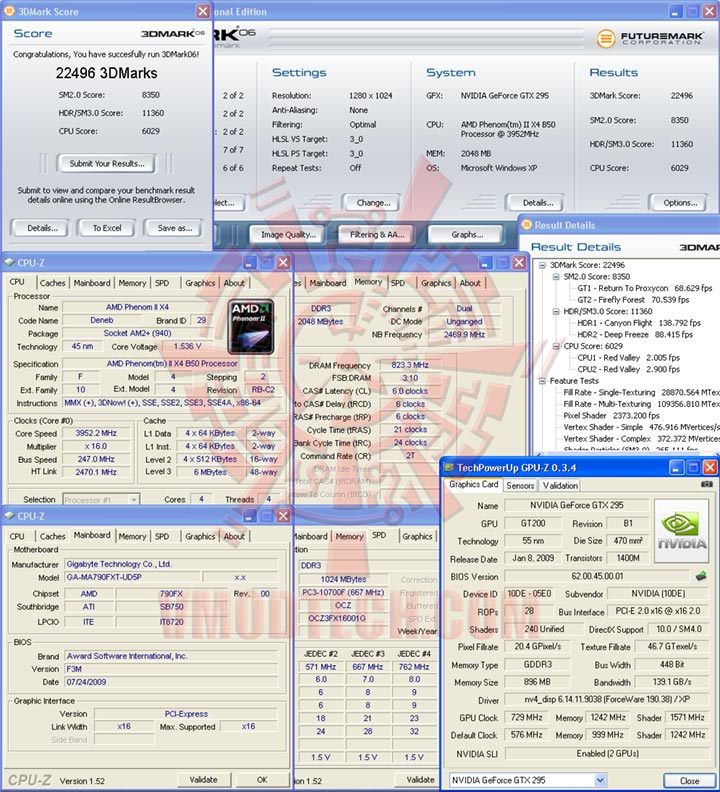Screen dimensions: 720x792
Task: Collapse the CPU Score: 6029 node
Action: [556, 346]
